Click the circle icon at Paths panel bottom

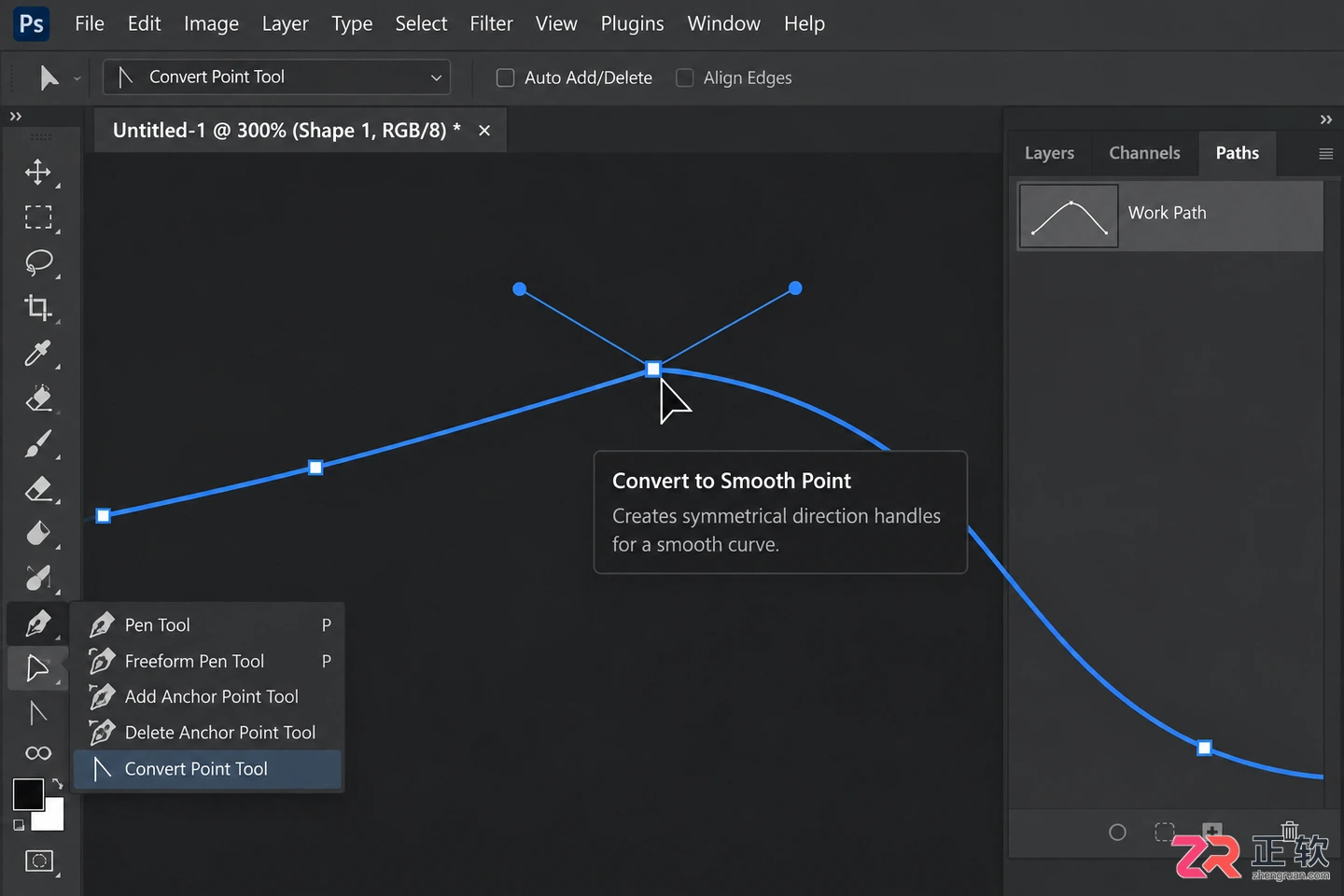point(1117,832)
